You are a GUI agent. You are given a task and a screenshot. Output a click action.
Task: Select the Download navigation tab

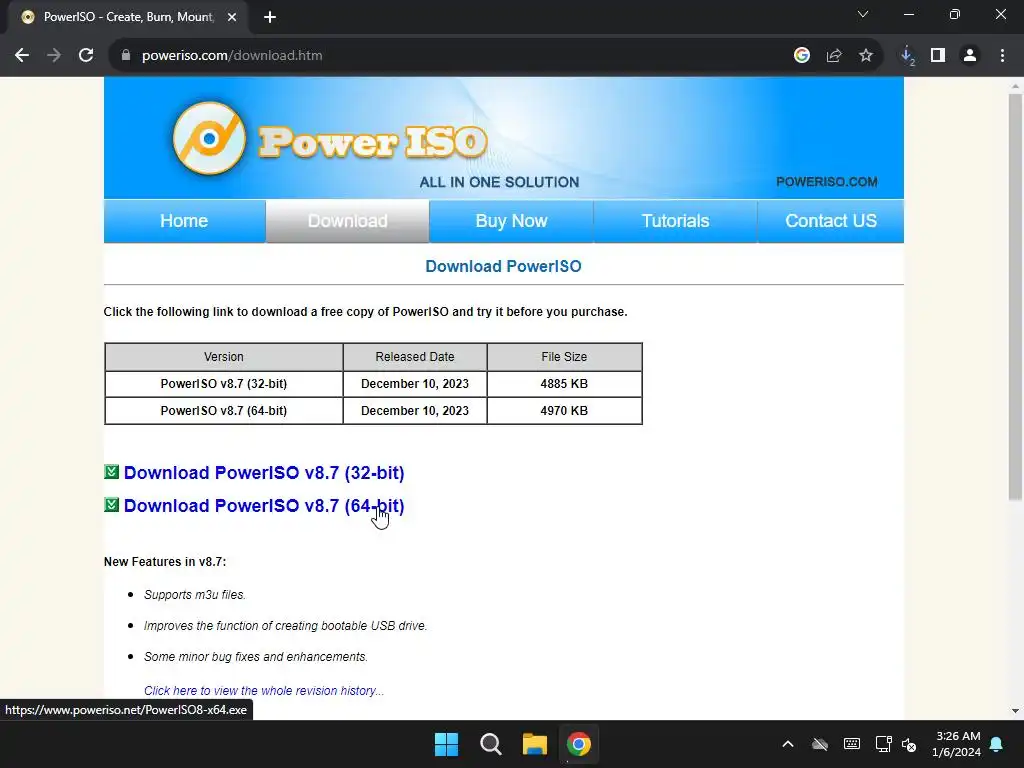pos(347,221)
